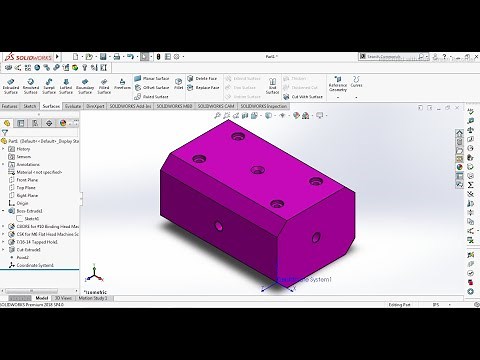Activate the Boundary Surface tool
Screen dimensions: 480x360
coord(85,86)
